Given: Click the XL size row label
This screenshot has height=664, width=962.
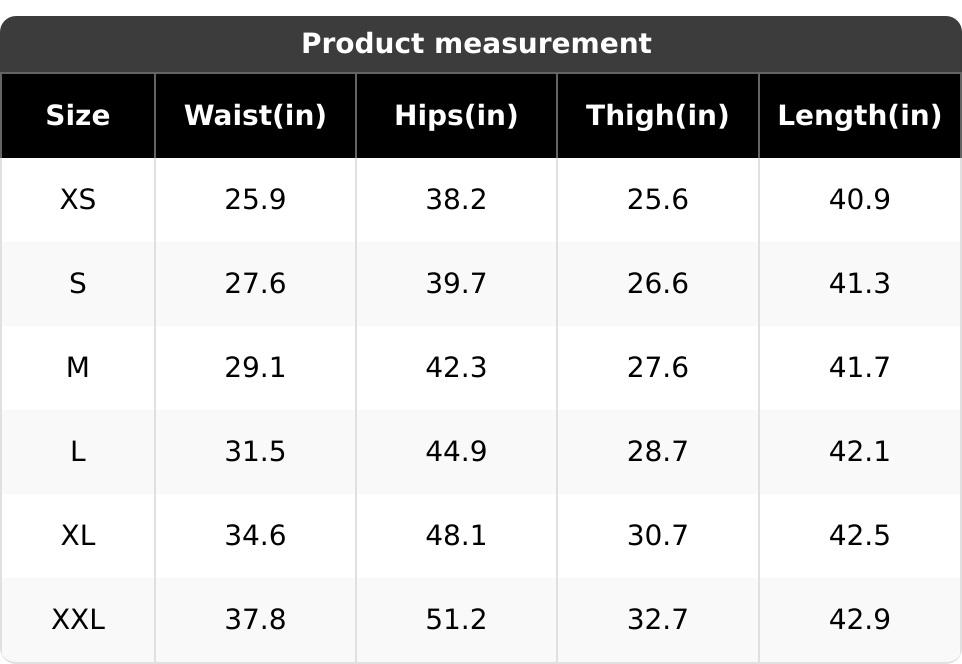Looking at the screenshot, I should click(78, 536).
